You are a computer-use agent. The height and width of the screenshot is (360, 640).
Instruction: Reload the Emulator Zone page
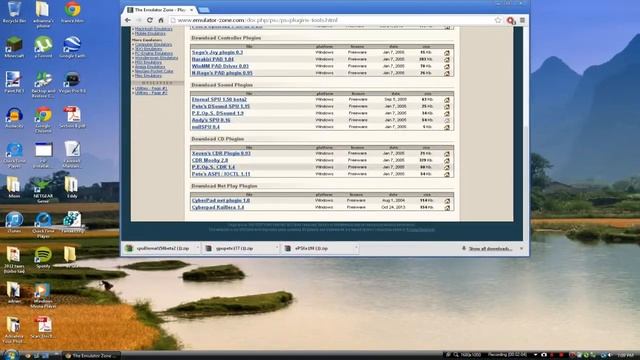pyautogui.click(x=150, y=20)
